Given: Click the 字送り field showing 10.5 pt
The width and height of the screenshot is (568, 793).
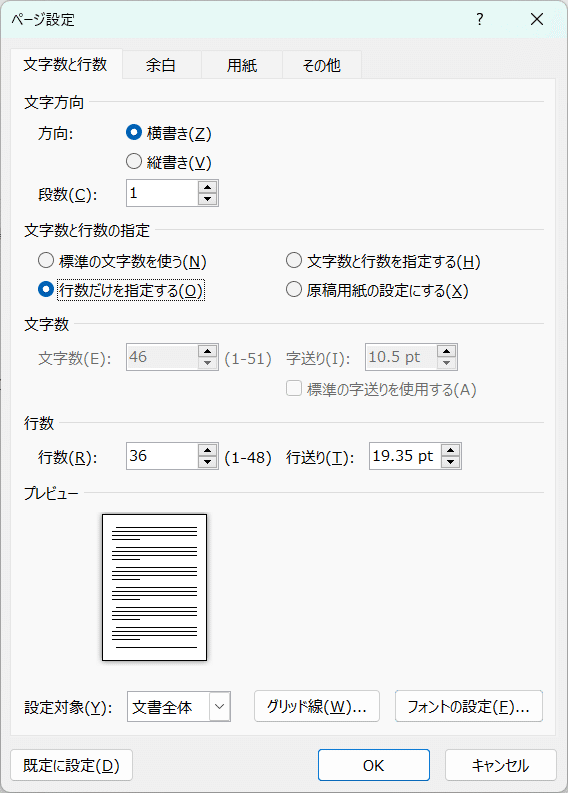Looking at the screenshot, I should (401, 357).
